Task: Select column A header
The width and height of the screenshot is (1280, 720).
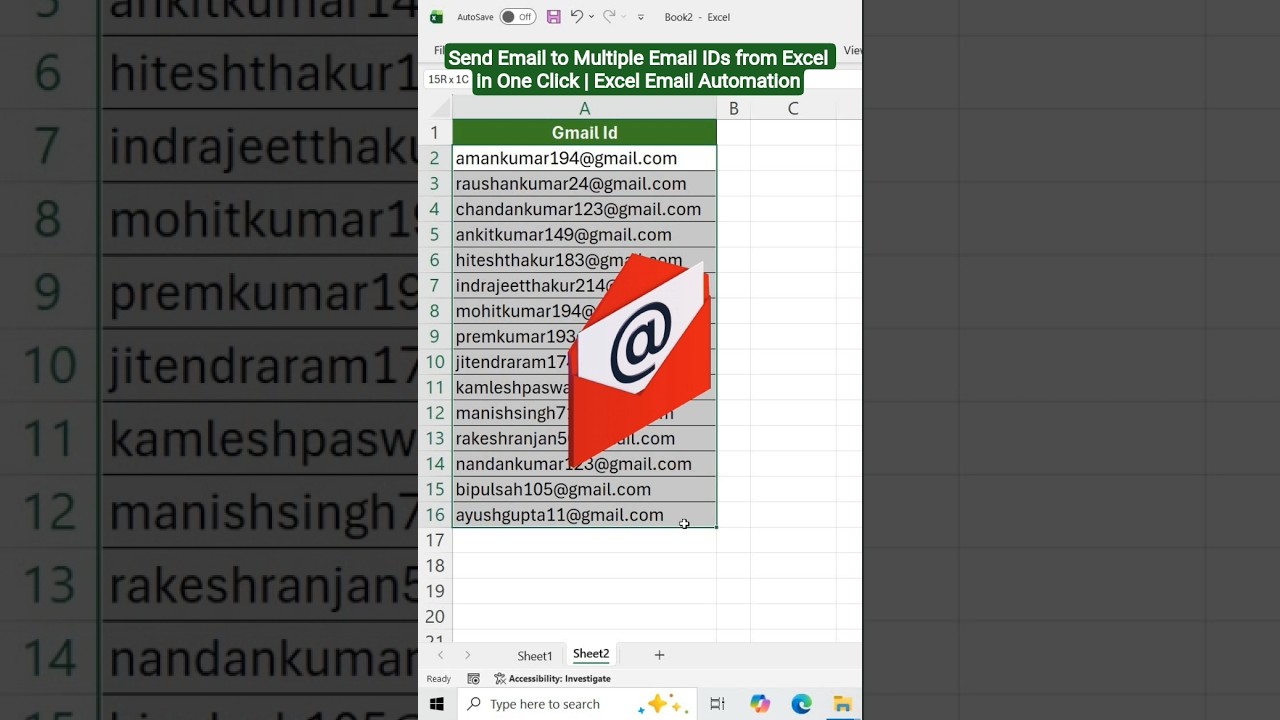Action: tap(584, 108)
